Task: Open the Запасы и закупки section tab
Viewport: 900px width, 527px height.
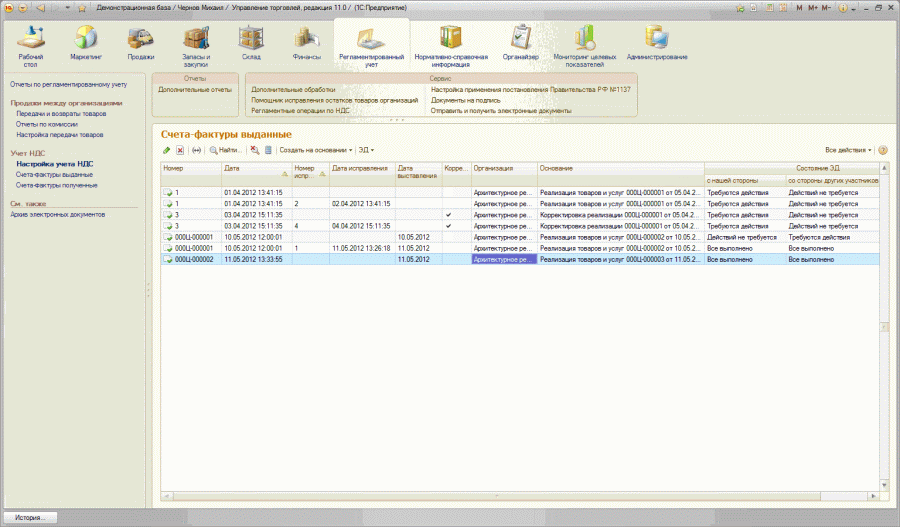Action: [x=196, y=43]
